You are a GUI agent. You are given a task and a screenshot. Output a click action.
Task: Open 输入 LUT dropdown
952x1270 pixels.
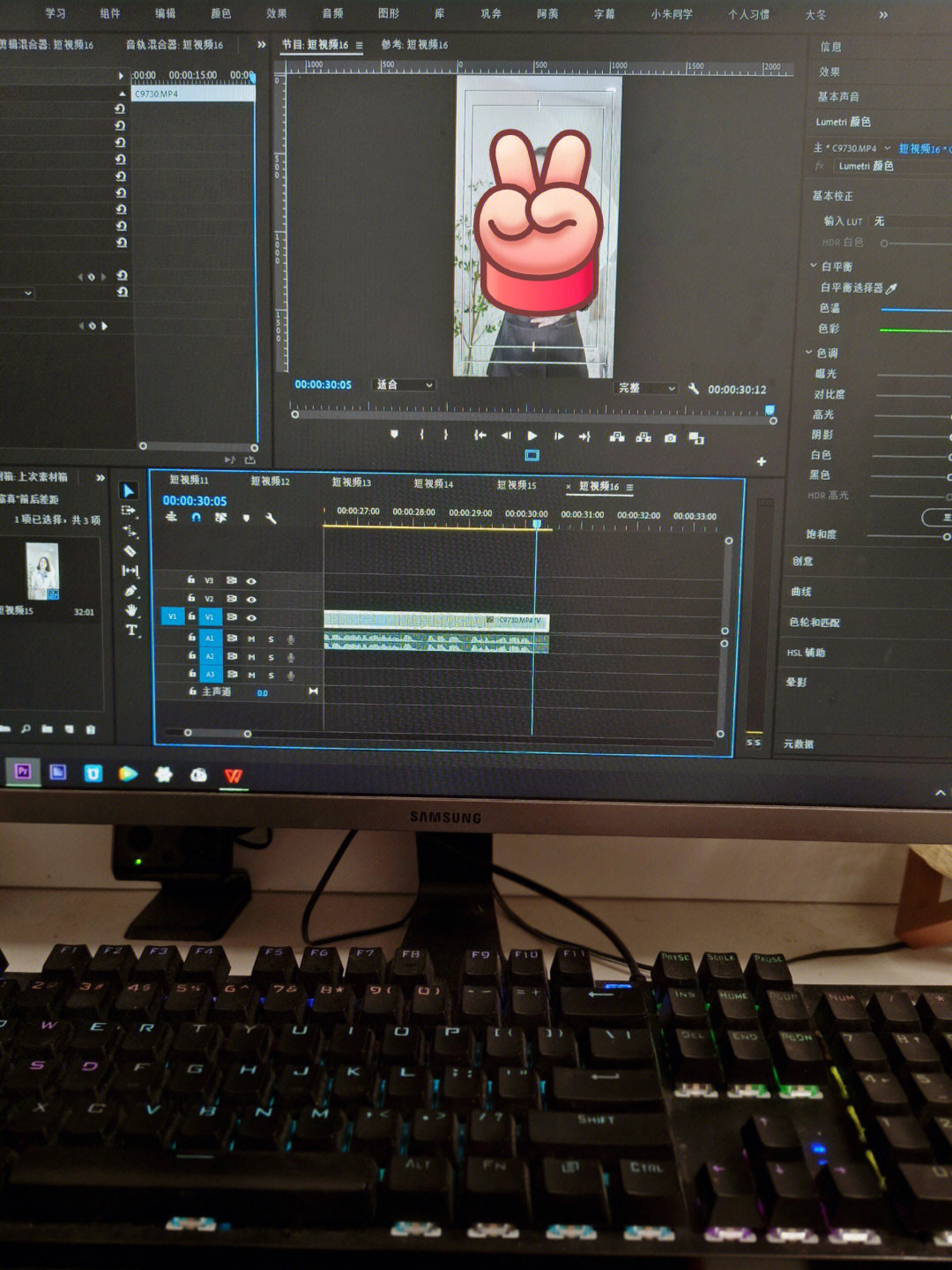coord(912,221)
